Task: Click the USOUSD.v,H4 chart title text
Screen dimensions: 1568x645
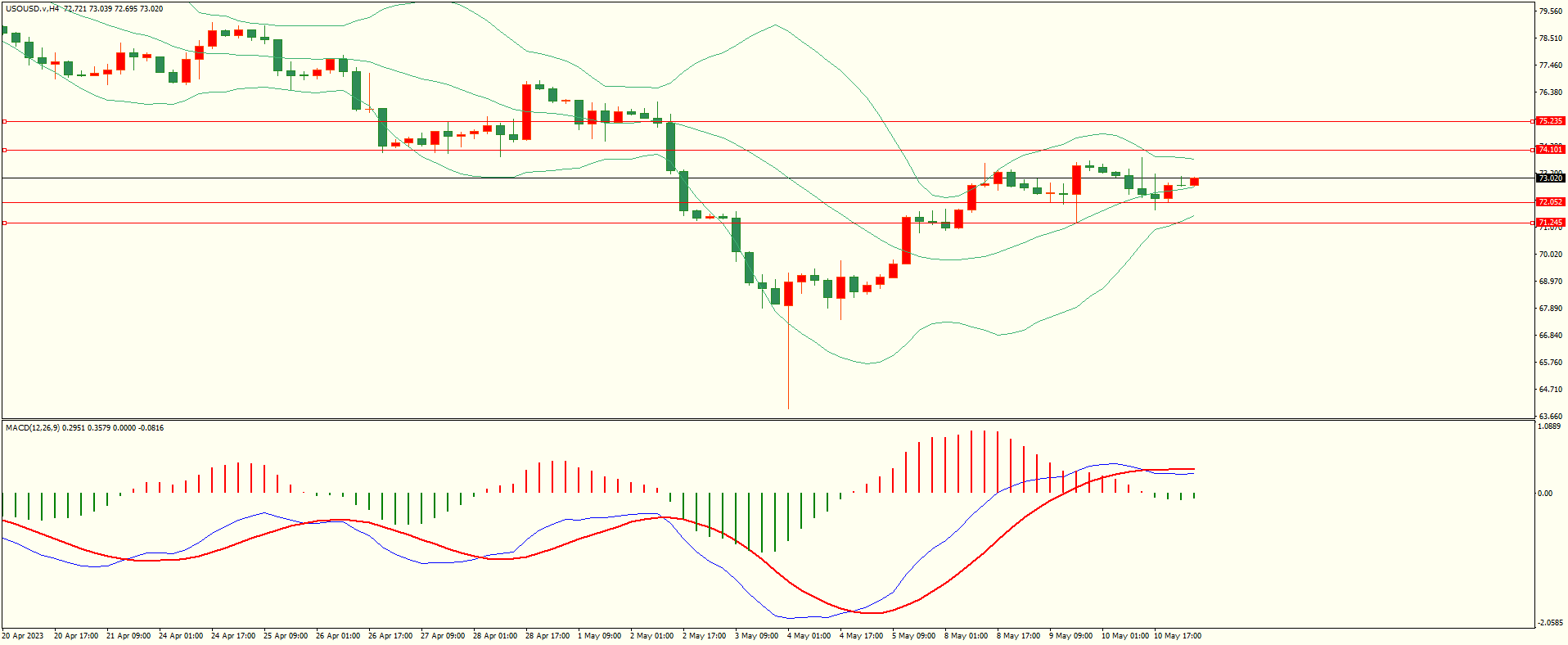Action: click(32, 9)
